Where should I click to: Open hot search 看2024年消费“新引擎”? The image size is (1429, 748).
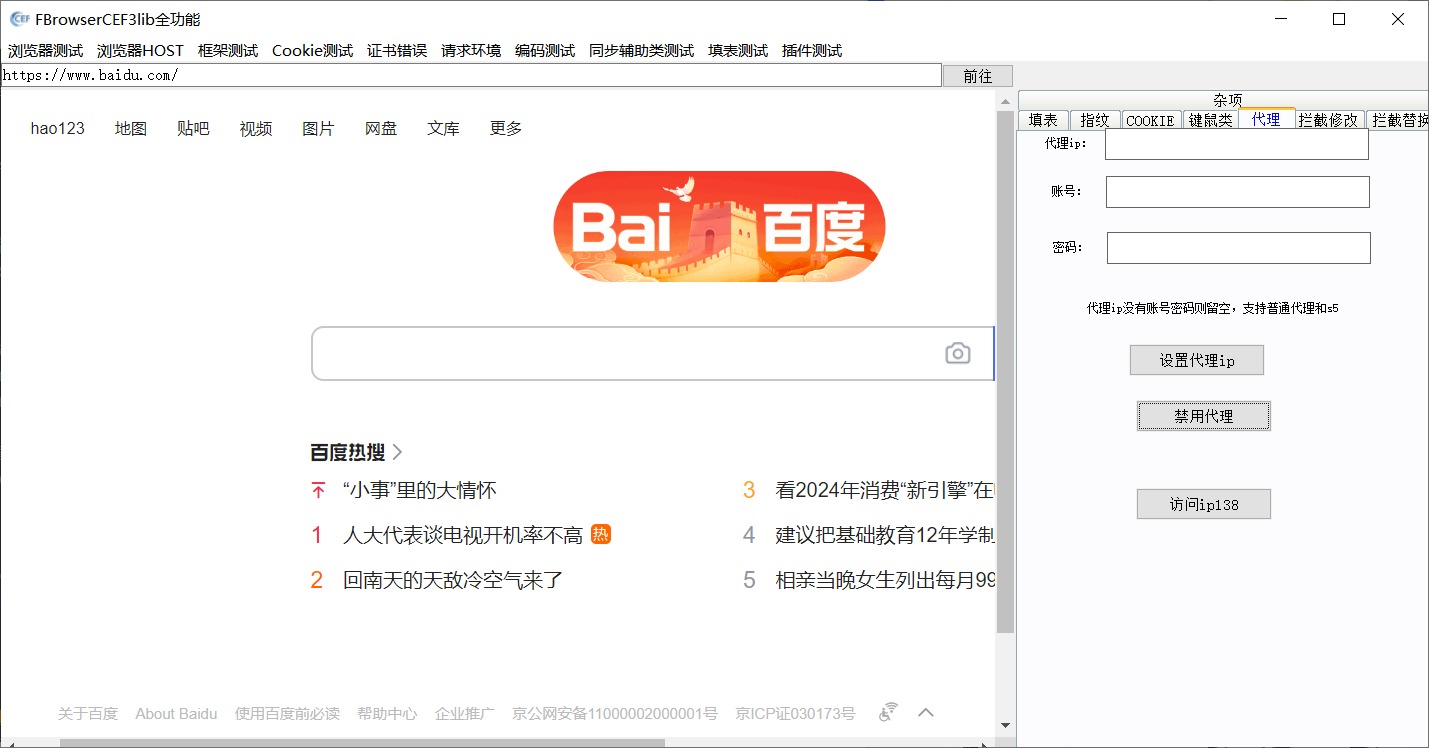(x=884, y=490)
